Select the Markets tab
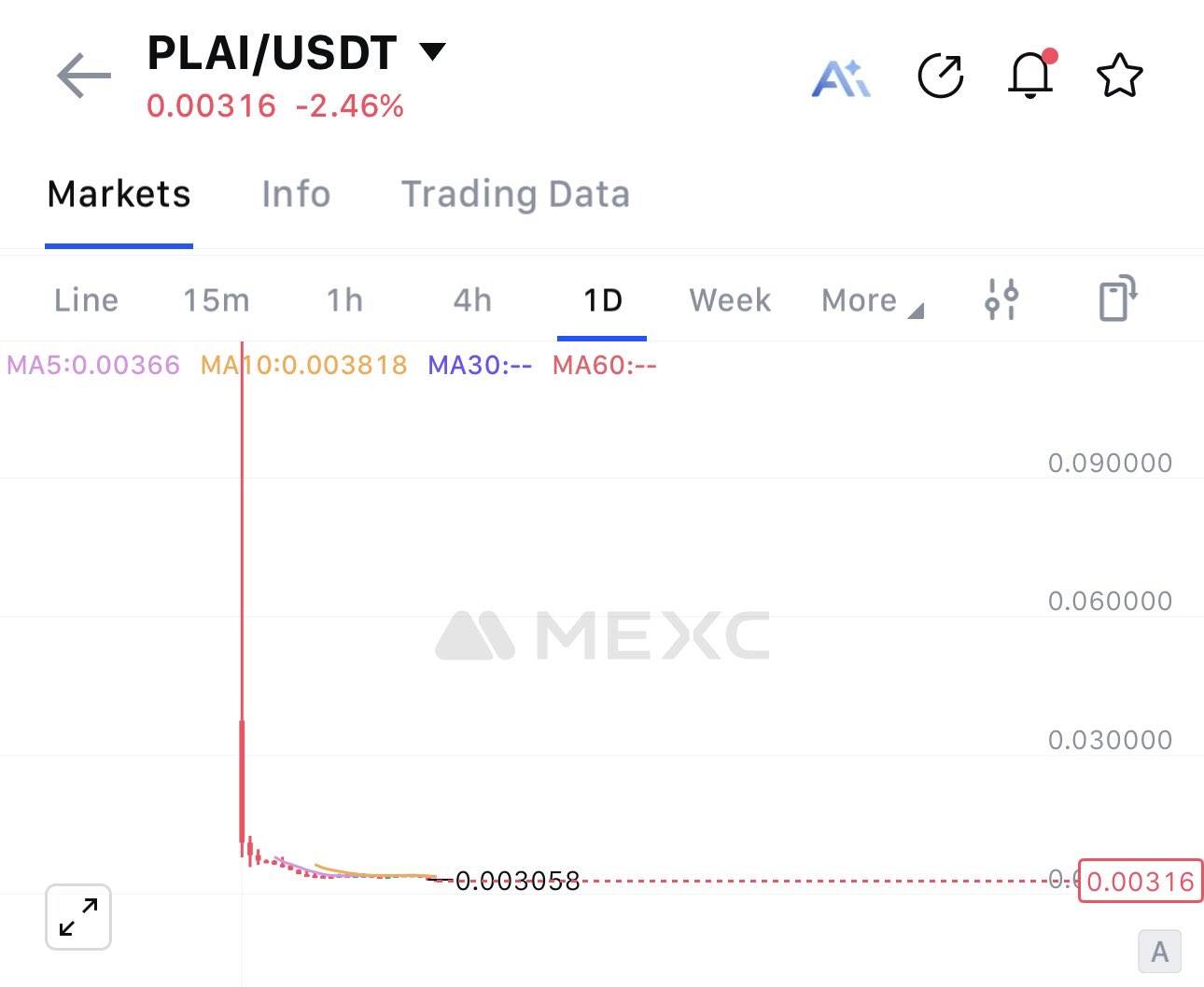The image size is (1204, 987). (x=119, y=194)
